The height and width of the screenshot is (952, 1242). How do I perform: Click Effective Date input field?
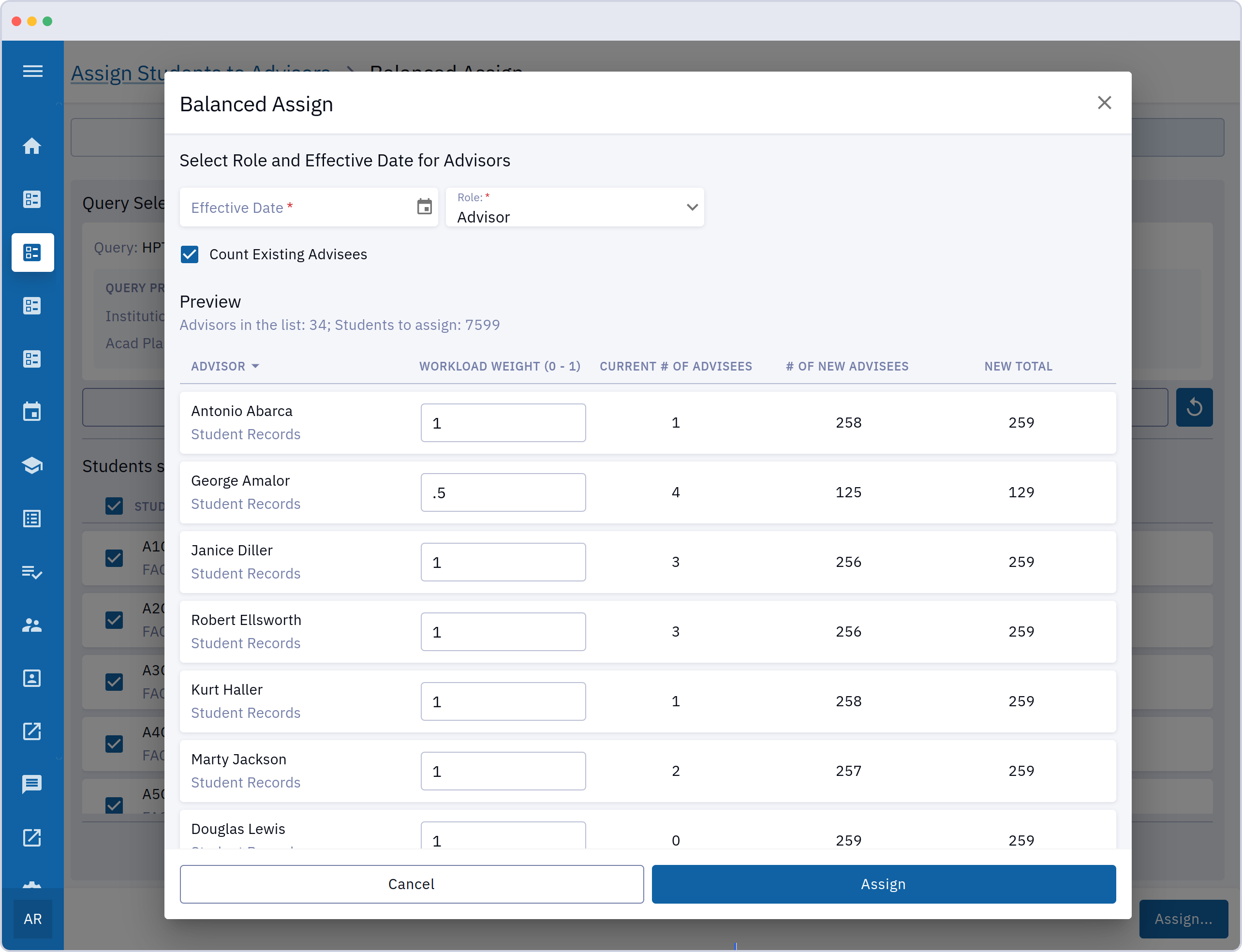coord(309,208)
